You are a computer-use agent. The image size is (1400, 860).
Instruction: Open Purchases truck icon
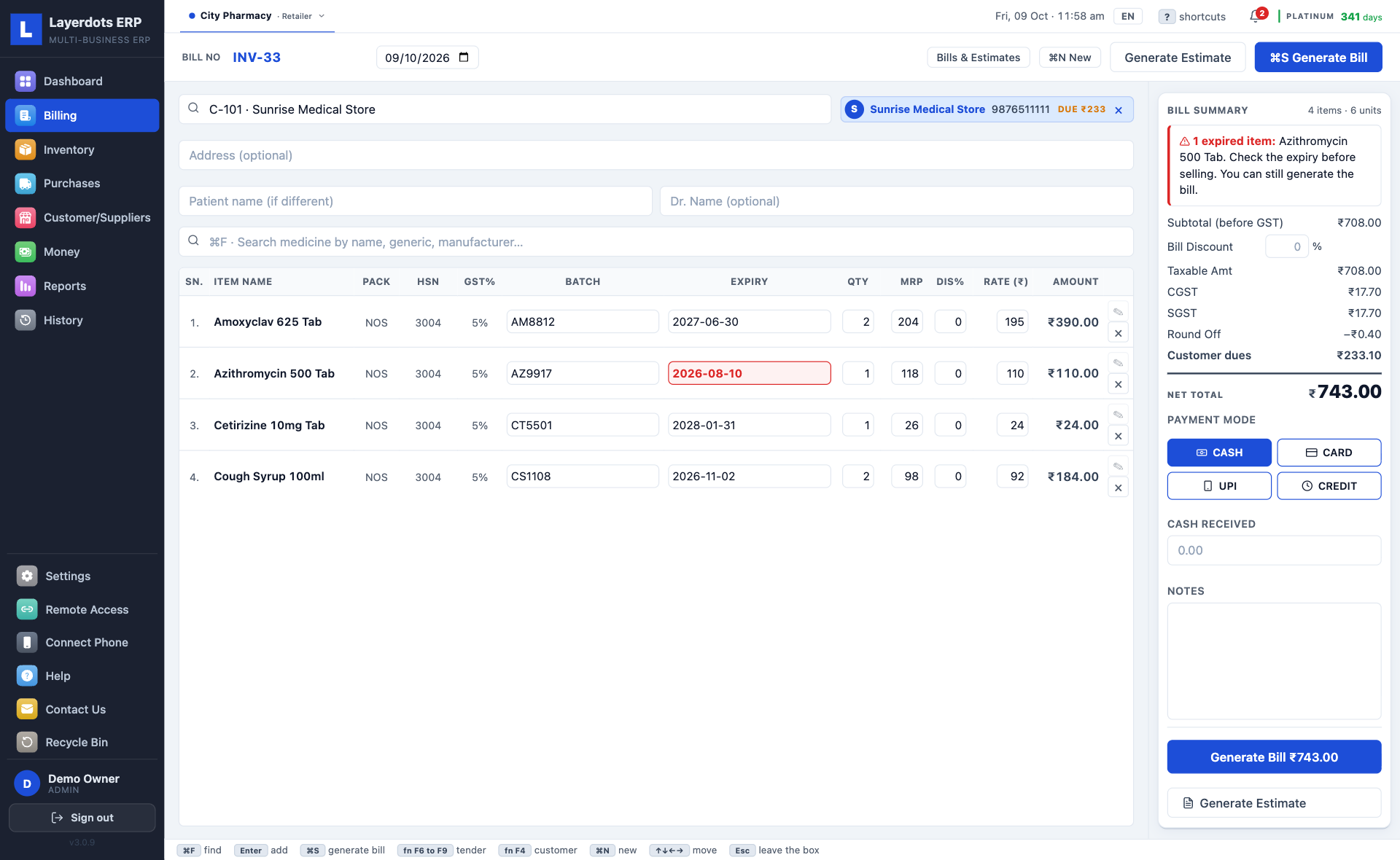click(x=26, y=184)
